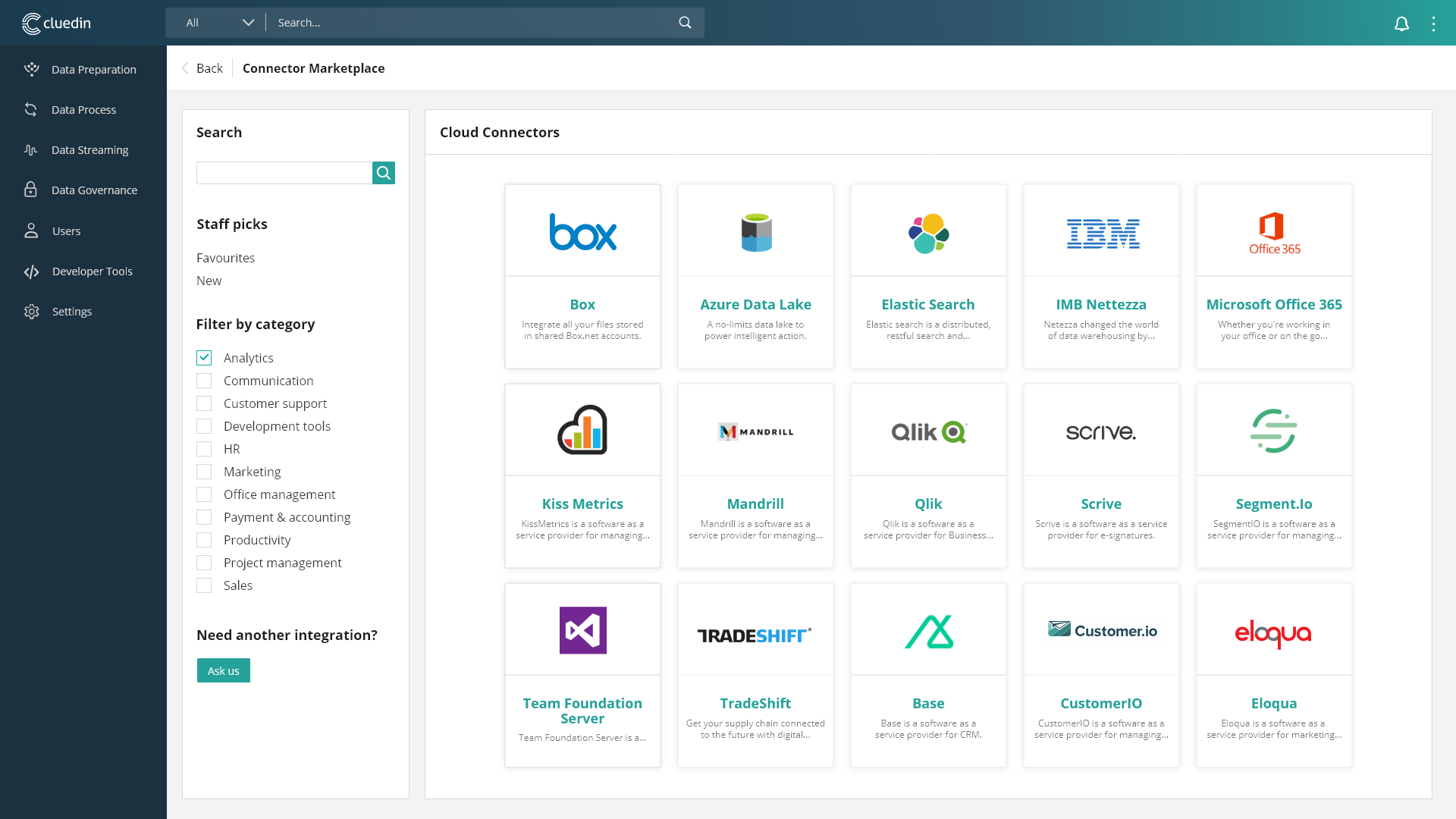Click the Scrive logo
The height and width of the screenshot is (819, 1456).
(x=1101, y=432)
